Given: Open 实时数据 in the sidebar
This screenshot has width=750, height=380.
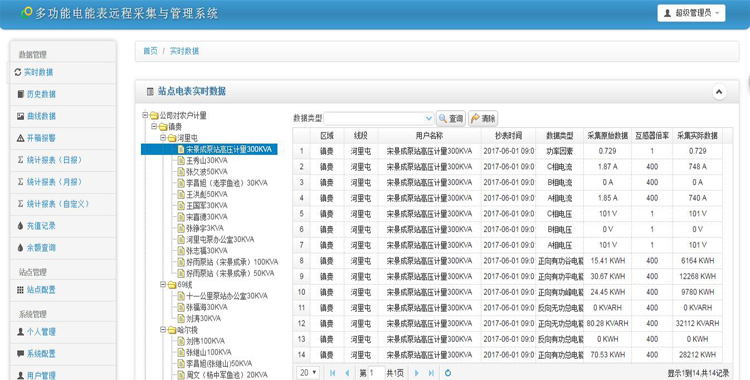Looking at the screenshot, I should click(38, 72).
